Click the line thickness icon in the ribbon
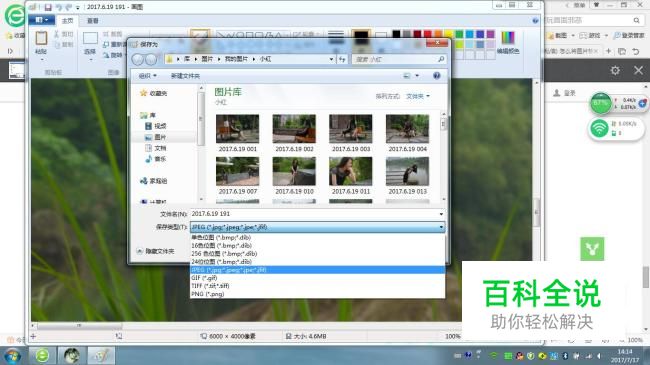This screenshot has width=650, height=365. coord(336,37)
